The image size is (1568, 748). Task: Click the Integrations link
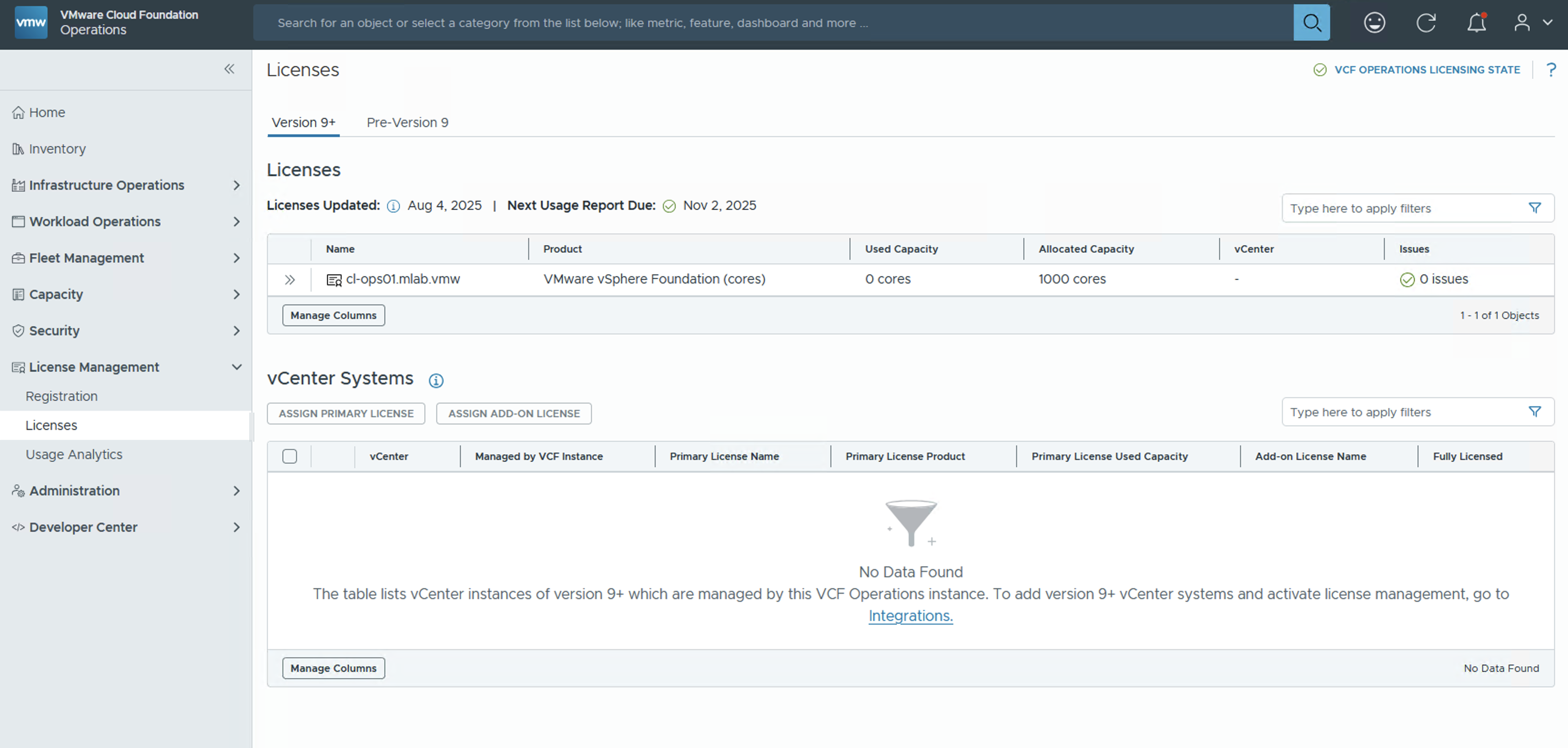click(910, 616)
